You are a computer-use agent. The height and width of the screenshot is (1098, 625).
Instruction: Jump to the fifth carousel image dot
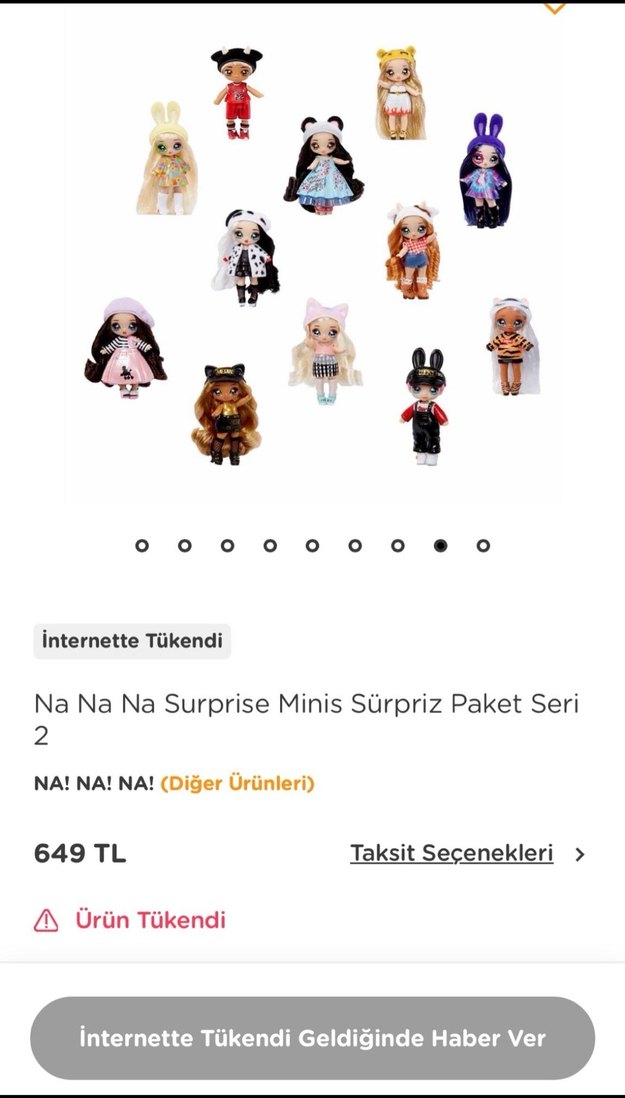pyautogui.click(x=313, y=545)
